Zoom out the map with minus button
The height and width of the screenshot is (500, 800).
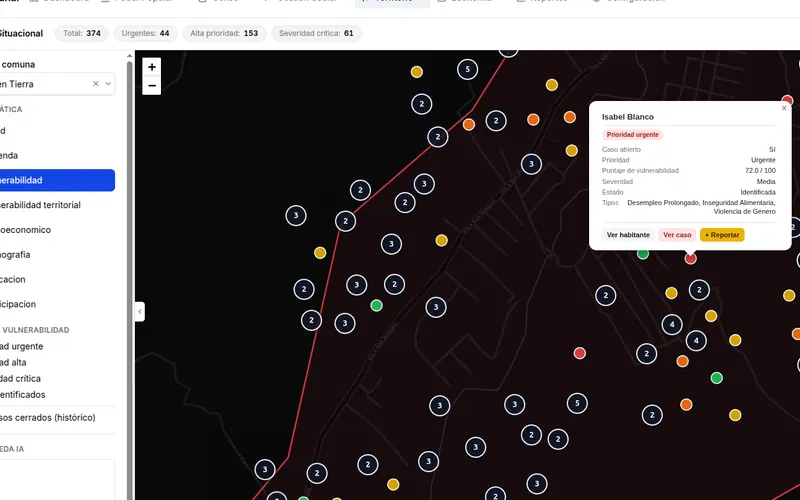pos(152,86)
